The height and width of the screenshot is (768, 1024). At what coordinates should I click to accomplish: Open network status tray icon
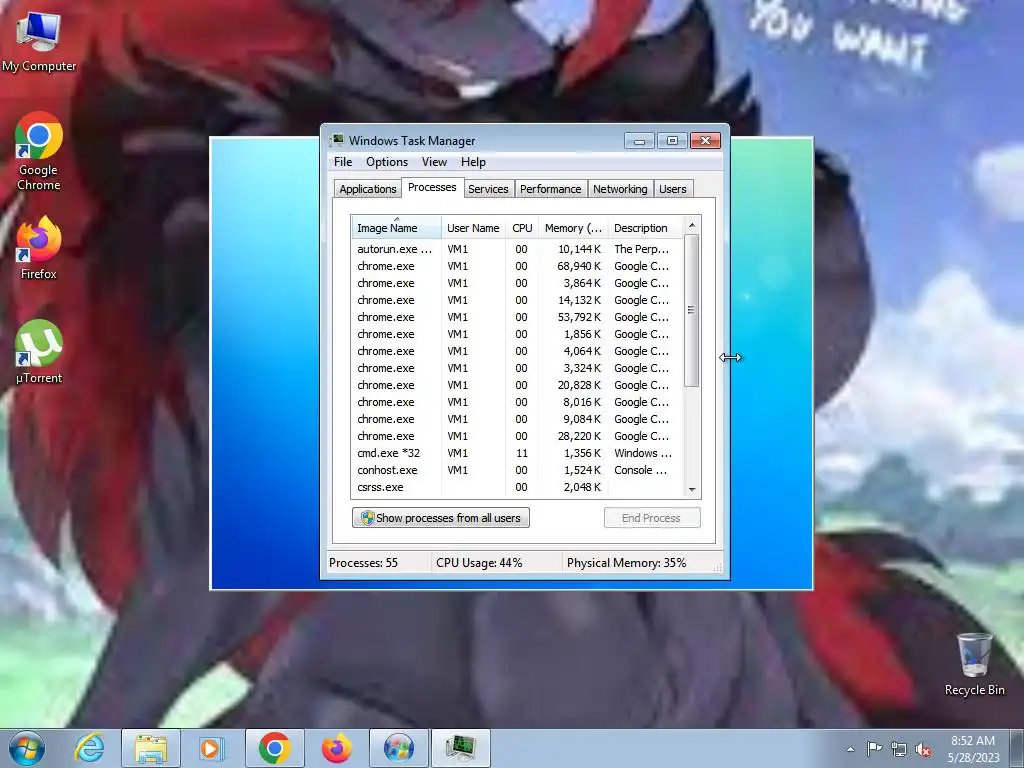(899, 749)
